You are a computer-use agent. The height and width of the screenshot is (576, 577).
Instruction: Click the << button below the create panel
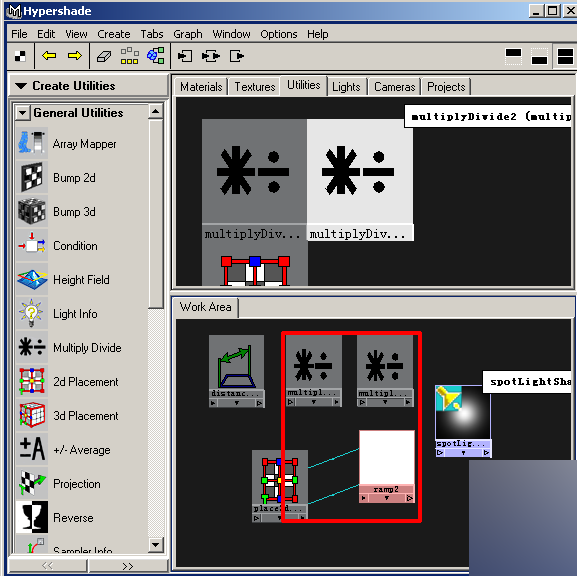tap(47, 566)
